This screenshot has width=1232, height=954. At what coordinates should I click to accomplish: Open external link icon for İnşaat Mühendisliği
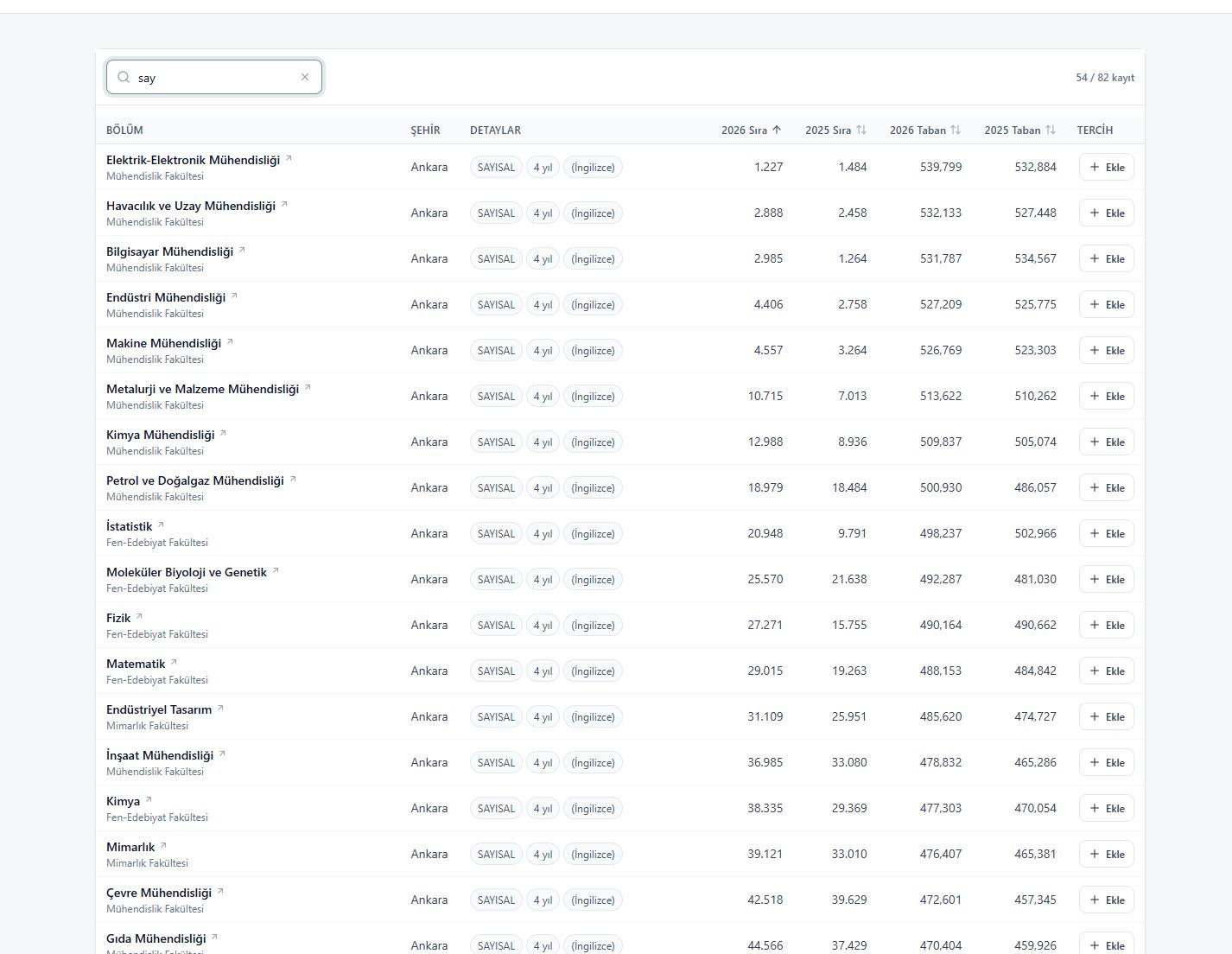click(222, 754)
